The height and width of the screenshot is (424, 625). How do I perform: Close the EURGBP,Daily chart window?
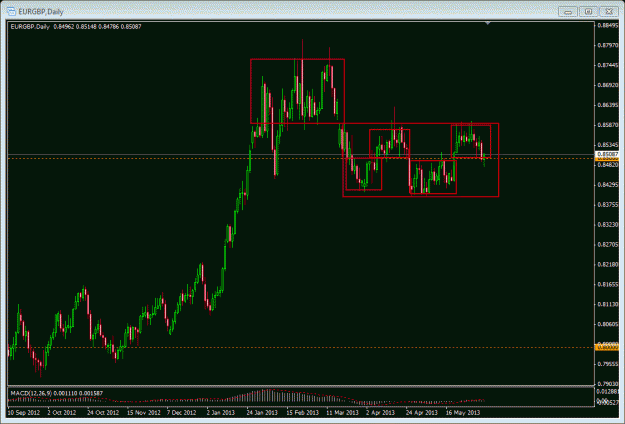point(609,12)
